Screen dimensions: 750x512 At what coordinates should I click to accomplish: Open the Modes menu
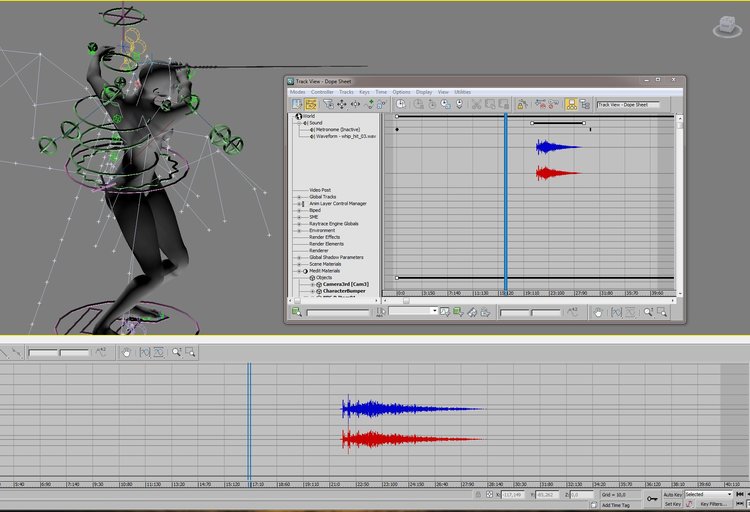(x=298, y=92)
